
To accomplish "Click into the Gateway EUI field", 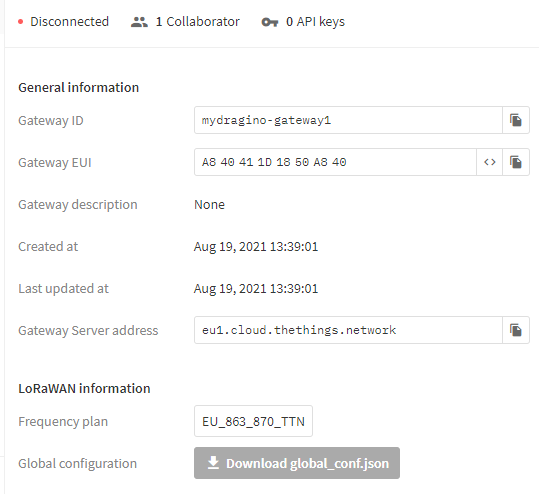I will [x=335, y=162].
